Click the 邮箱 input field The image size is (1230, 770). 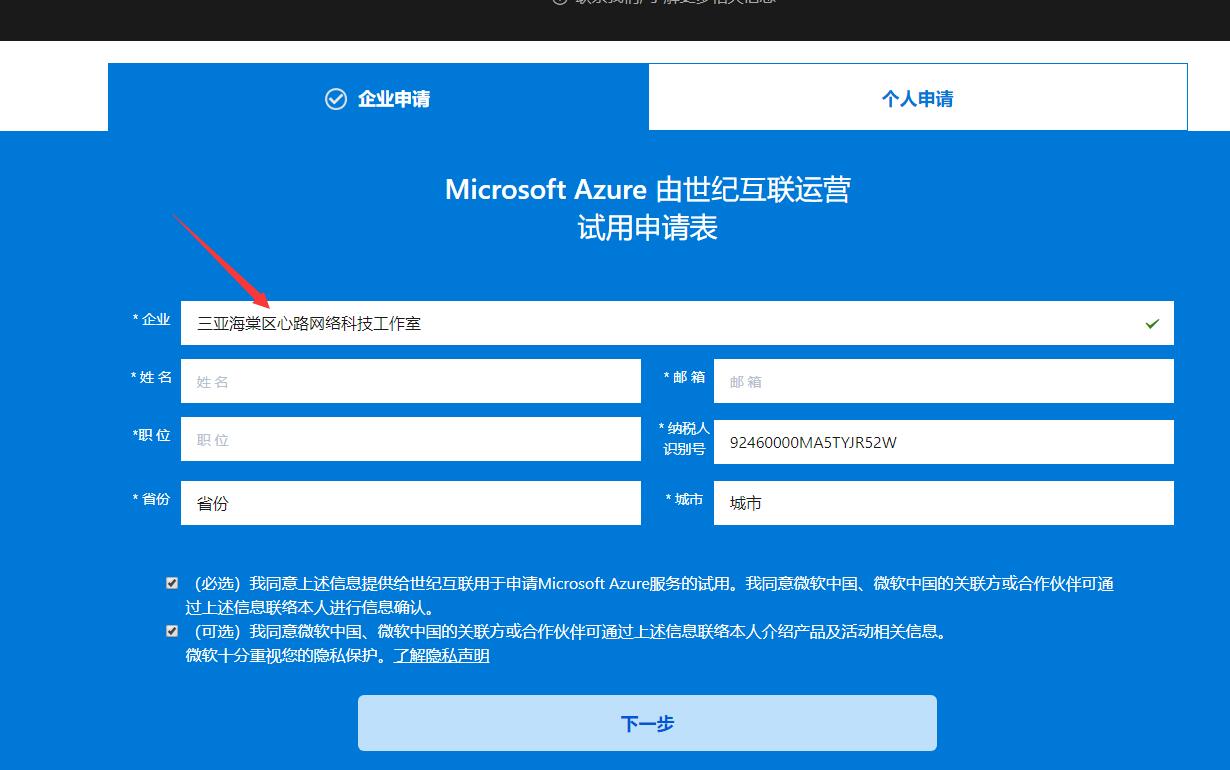(943, 381)
